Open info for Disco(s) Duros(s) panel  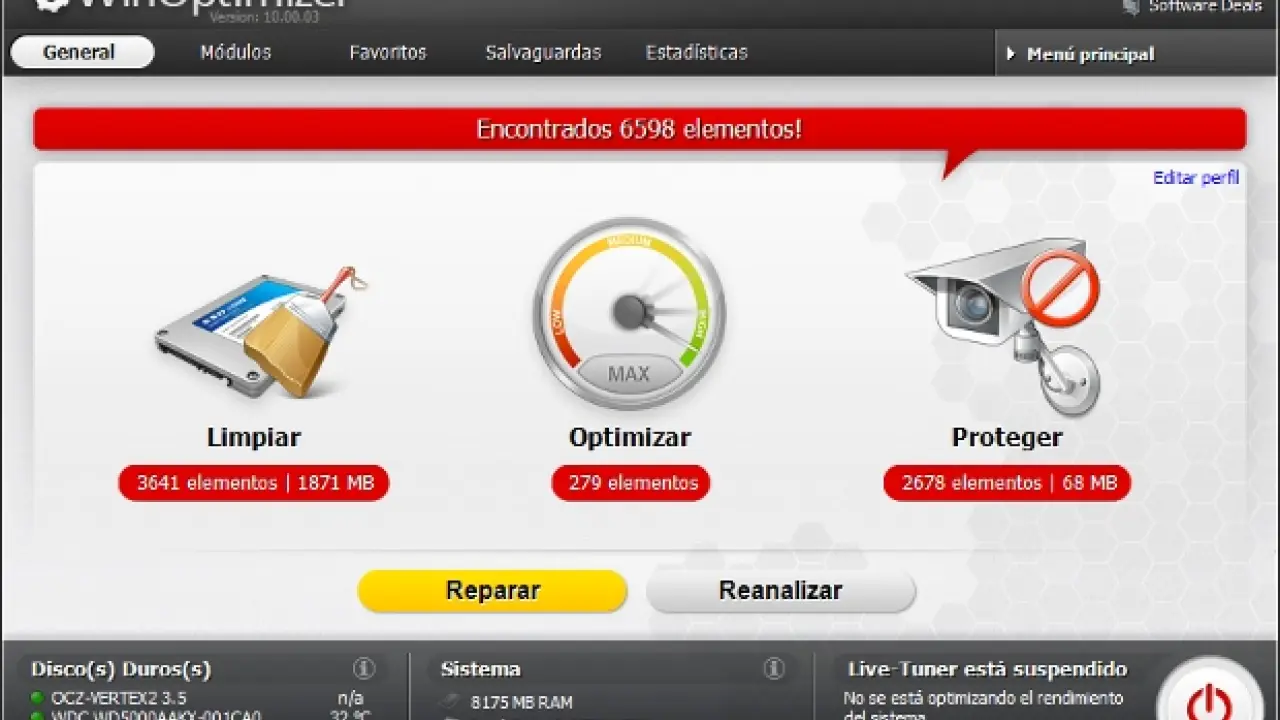(364, 669)
